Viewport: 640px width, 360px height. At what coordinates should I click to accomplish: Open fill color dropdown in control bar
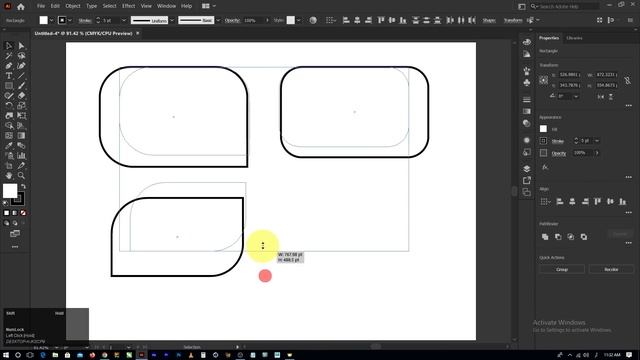click(x=51, y=20)
